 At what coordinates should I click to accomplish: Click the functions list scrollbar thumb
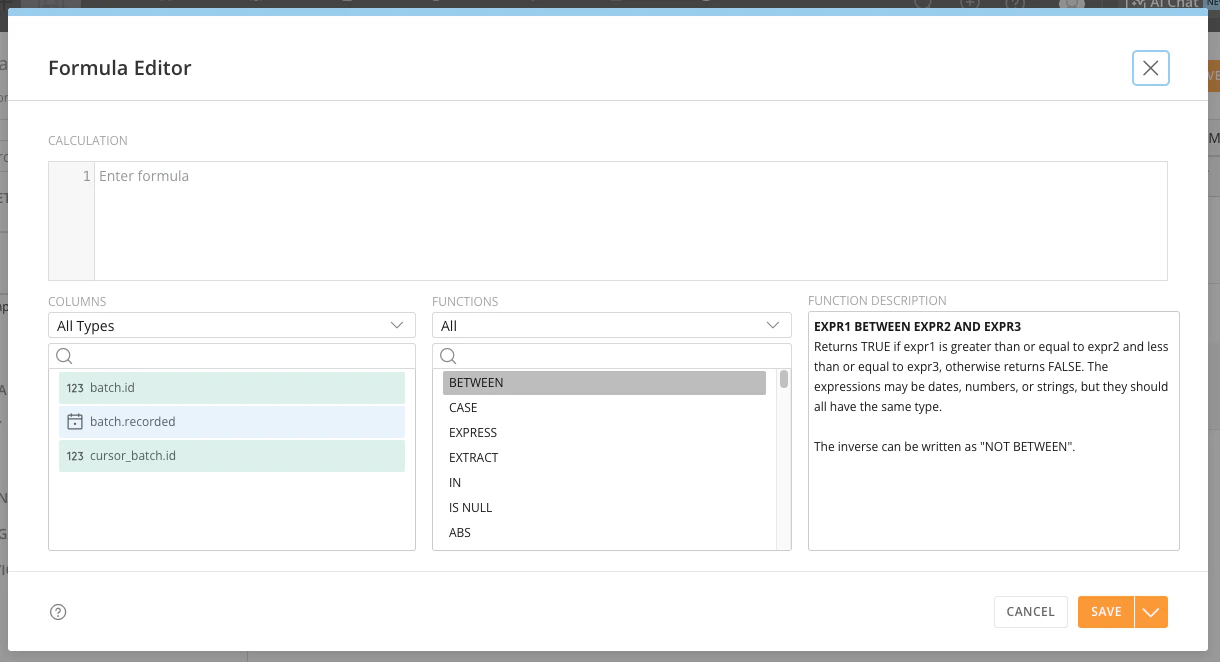click(784, 379)
